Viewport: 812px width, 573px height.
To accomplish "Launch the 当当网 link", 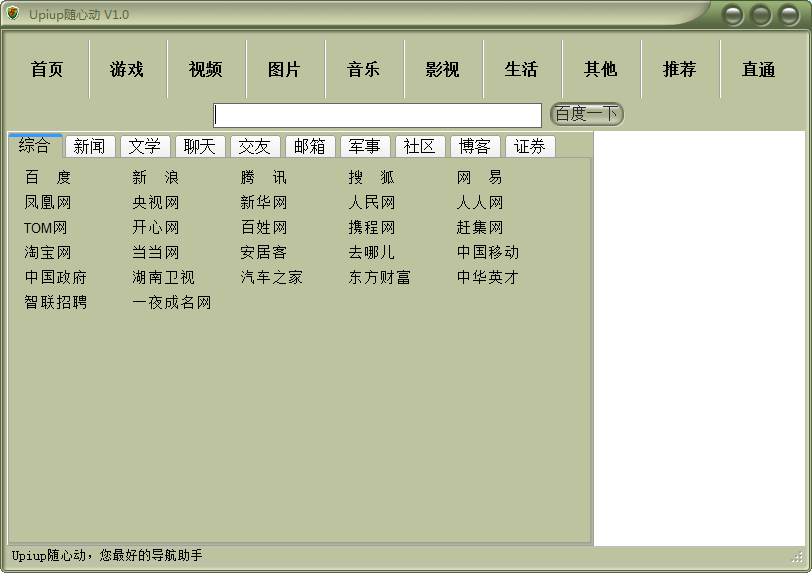I will tap(155, 252).
